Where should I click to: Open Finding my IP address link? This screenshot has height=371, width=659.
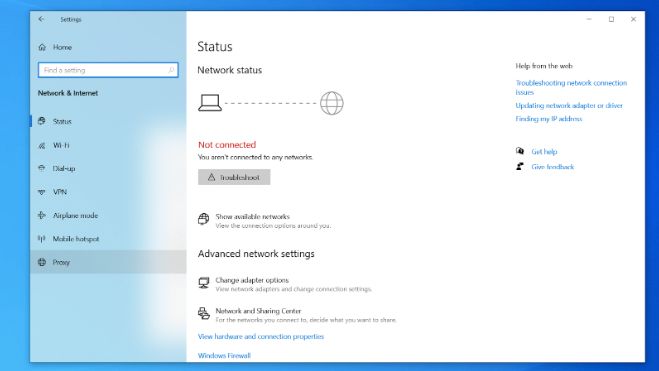click(x=549, y=119)
